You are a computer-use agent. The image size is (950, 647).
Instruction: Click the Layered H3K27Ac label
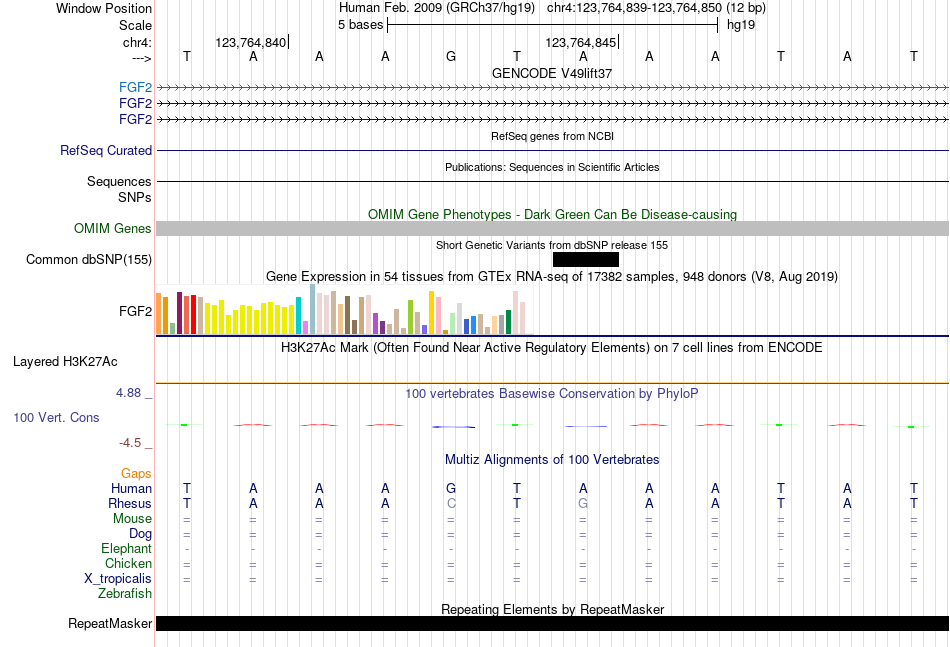tap(65, 362)
